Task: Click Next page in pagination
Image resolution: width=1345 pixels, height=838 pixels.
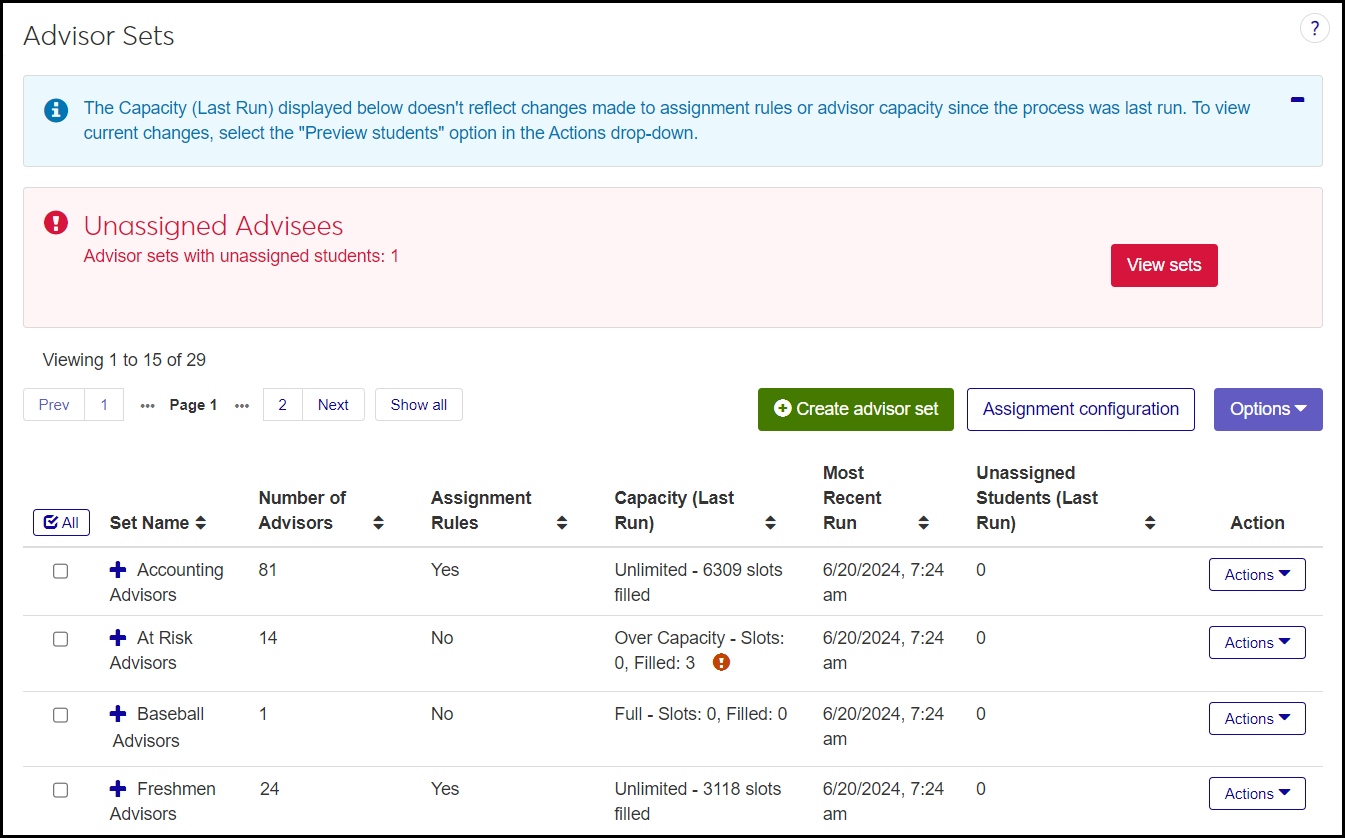Action: pyautogui.click(x=333, y=405)
